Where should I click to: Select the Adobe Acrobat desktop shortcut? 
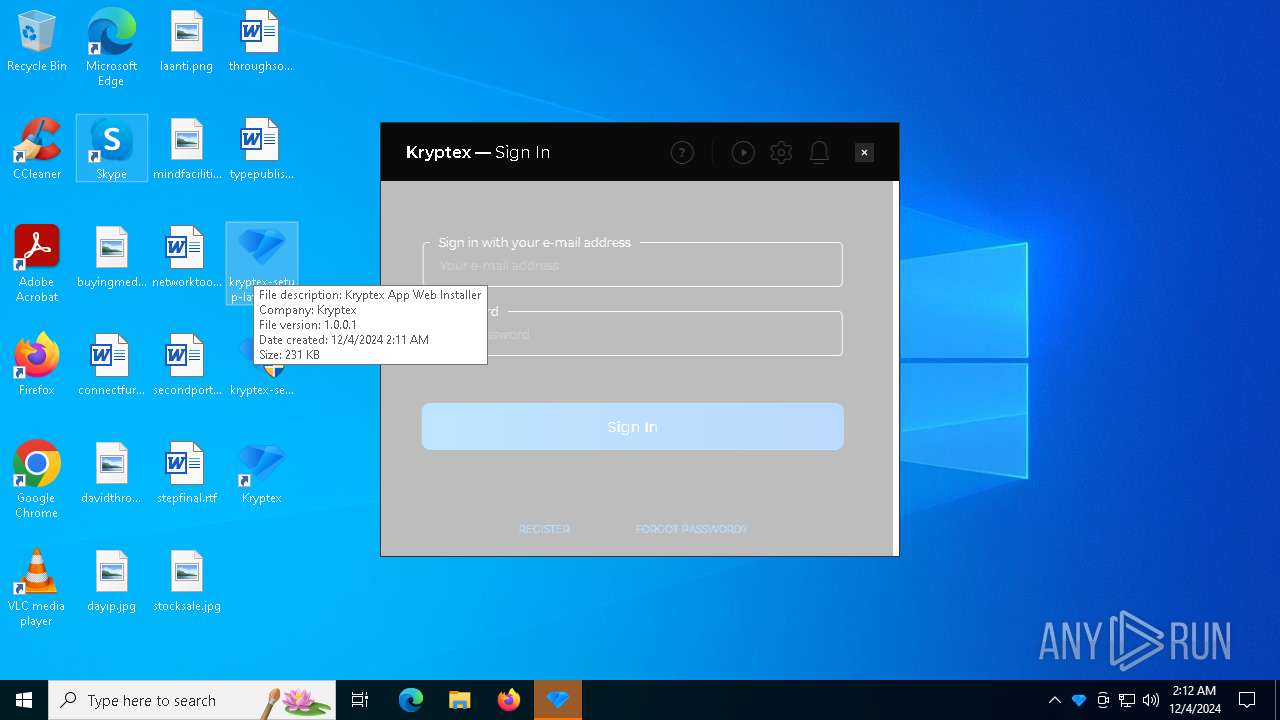(37, 264)
